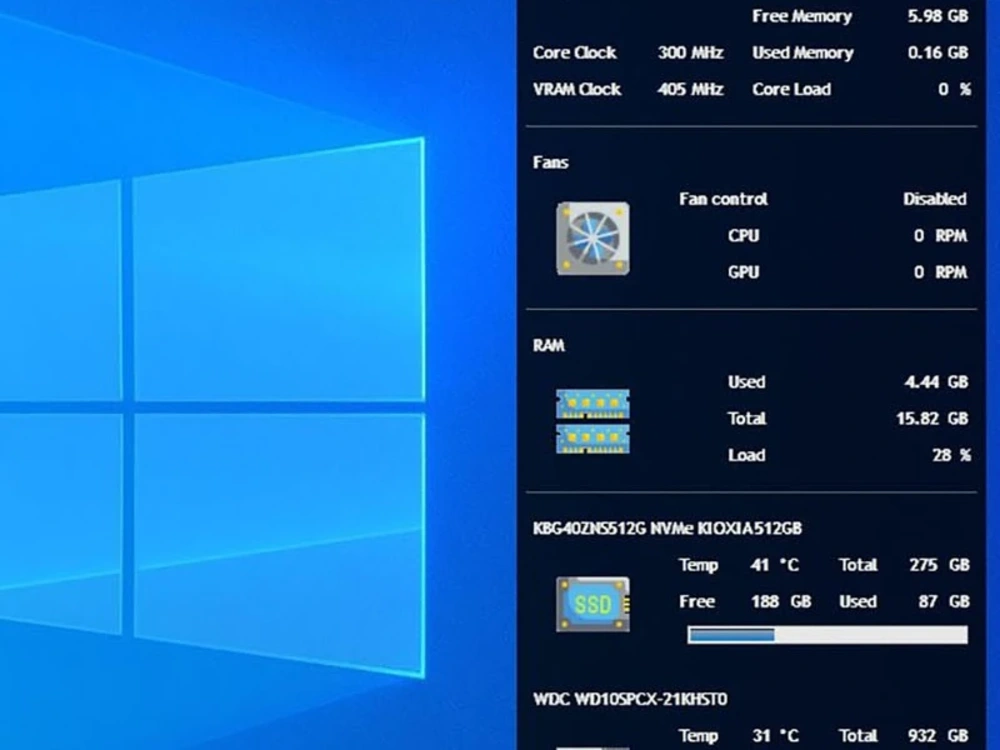
Task: Select the 'VRAM Clock' label
Action: click(x=577, y=89)
